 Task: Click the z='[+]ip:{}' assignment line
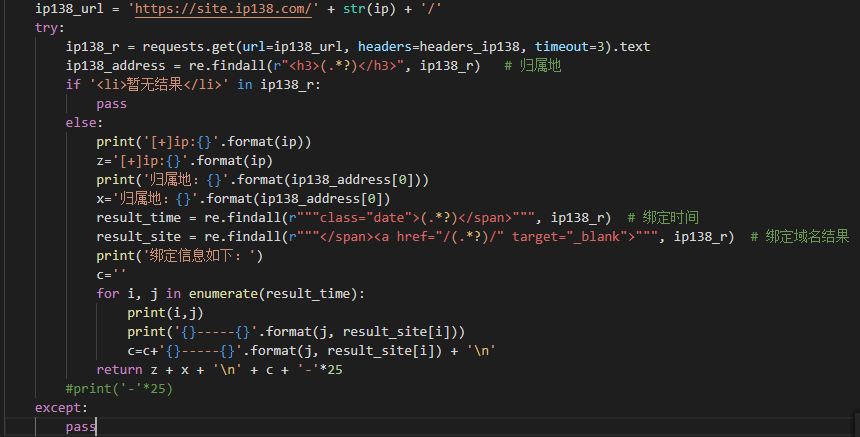pos(184,161)
